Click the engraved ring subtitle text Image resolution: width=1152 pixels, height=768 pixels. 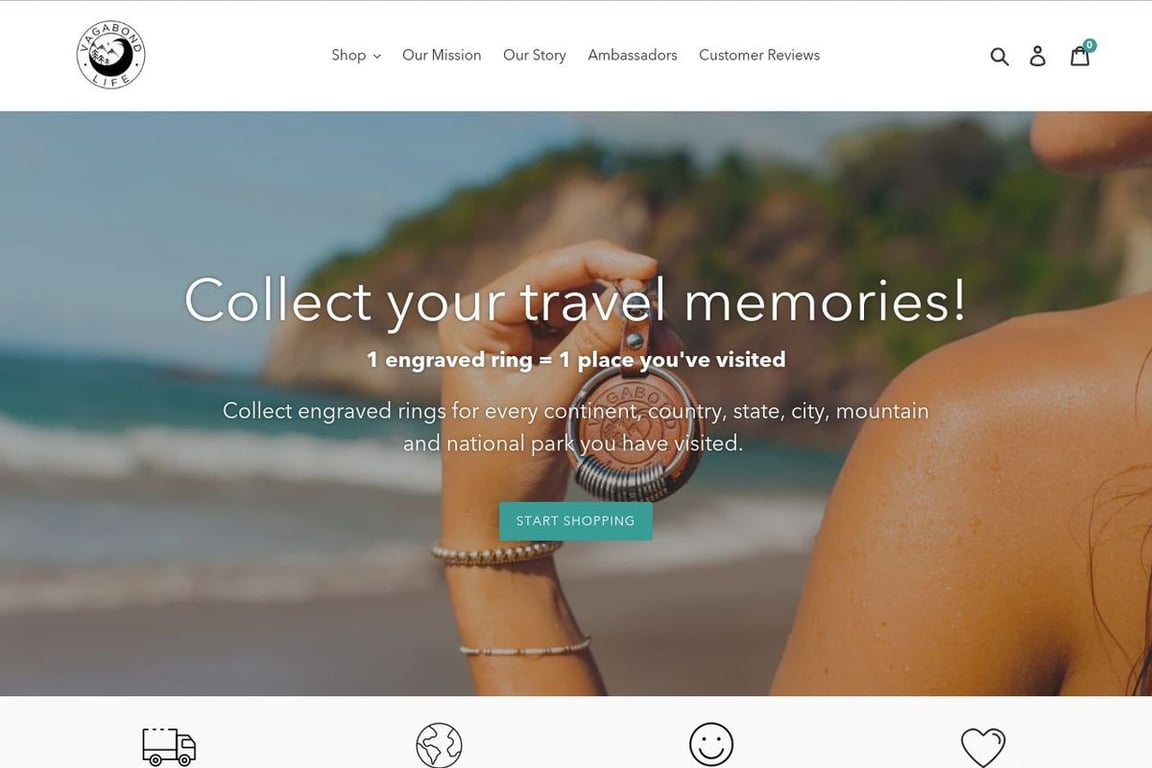click(576, 359)
